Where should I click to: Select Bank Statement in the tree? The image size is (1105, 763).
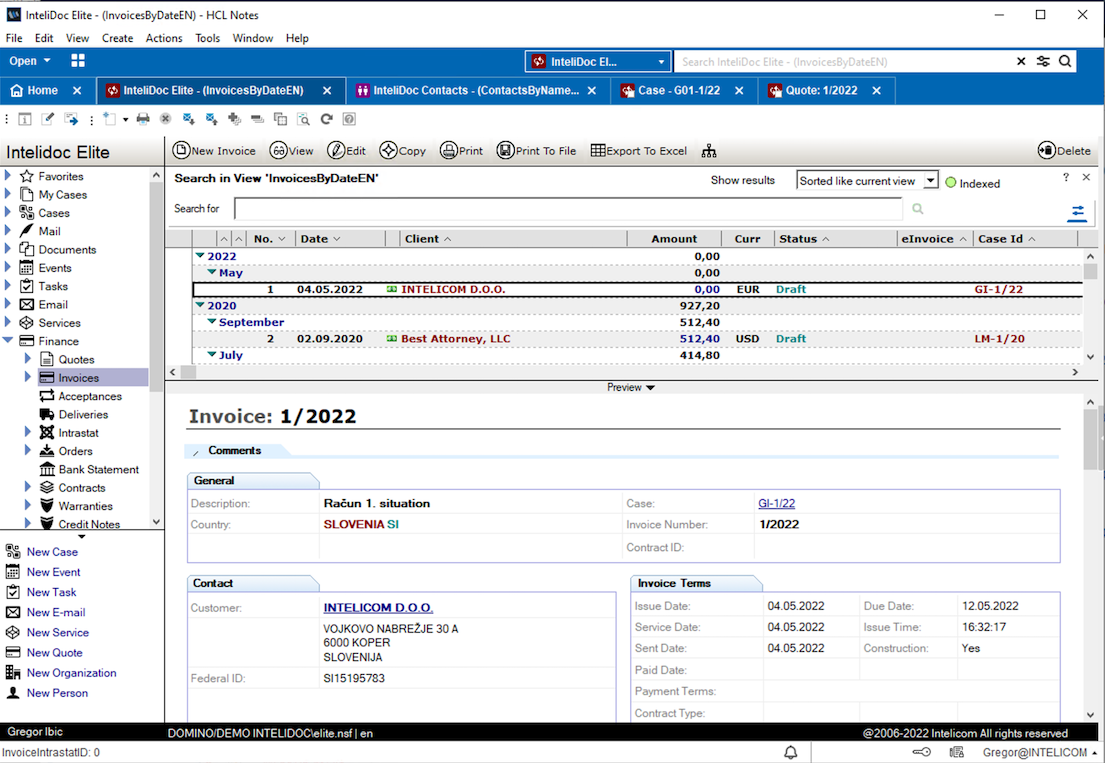click(x=98, y=469)
